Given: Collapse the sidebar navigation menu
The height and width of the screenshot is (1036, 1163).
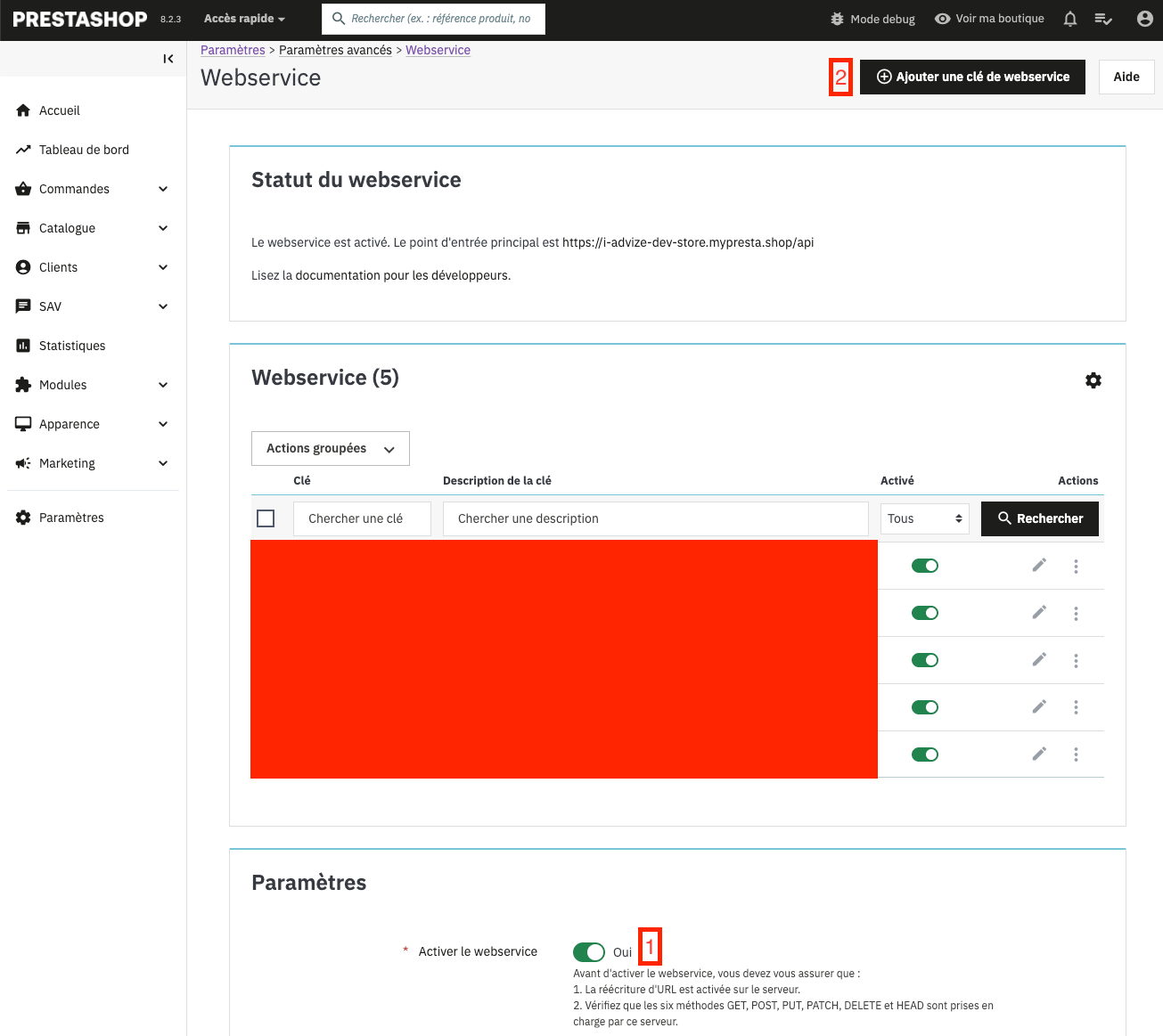Looking at the screenshot, I should (168, 59).
